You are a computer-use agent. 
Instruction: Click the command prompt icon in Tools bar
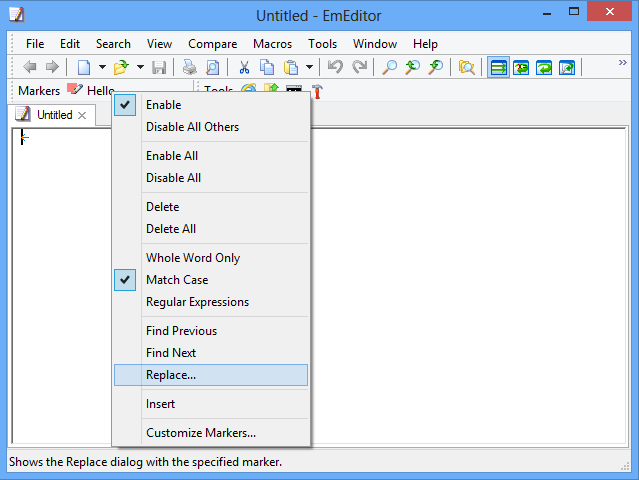(x=294, y=88)
